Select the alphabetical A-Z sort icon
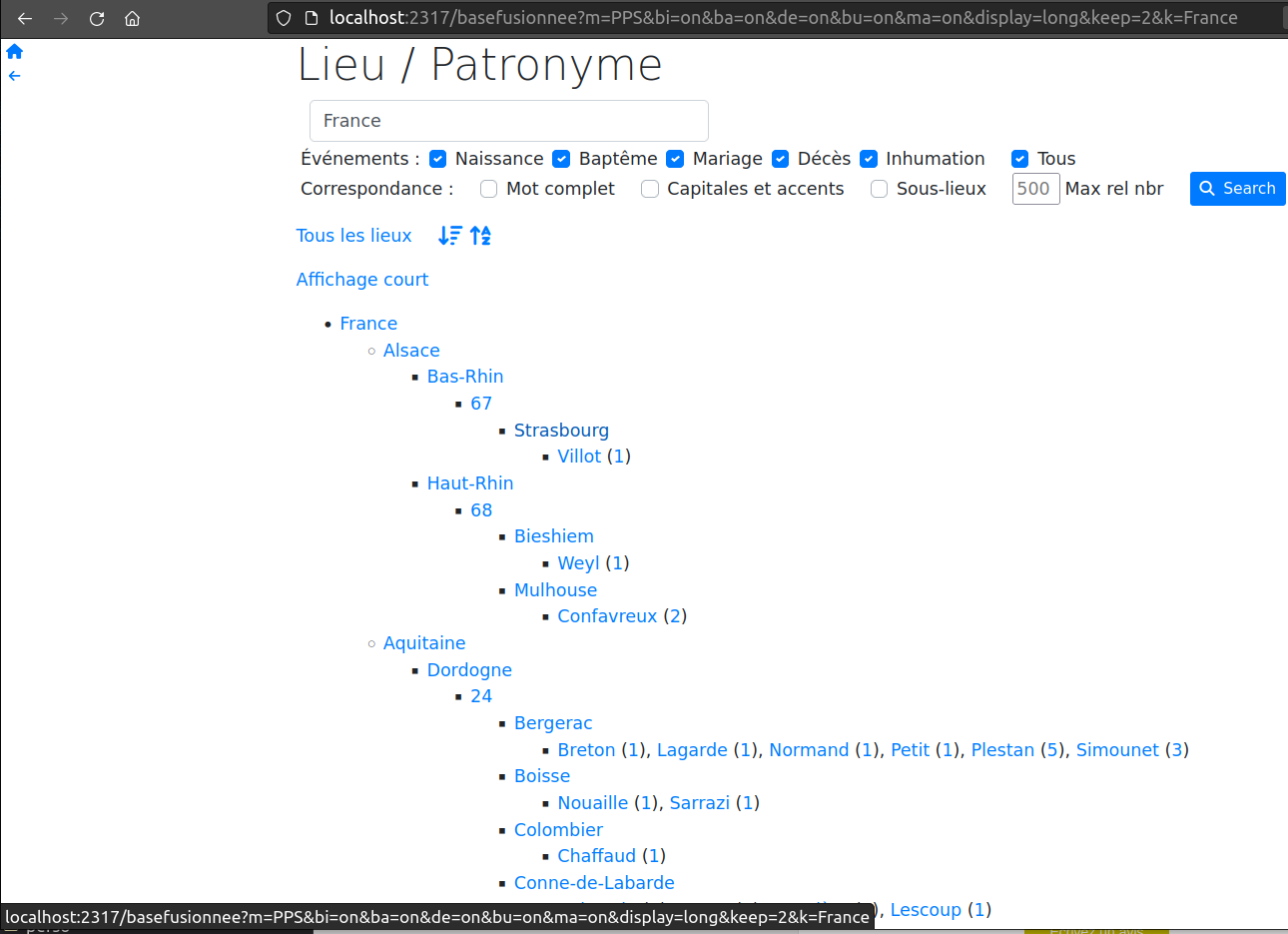This screenshot has height=934, width=1288. pos(480,235)
